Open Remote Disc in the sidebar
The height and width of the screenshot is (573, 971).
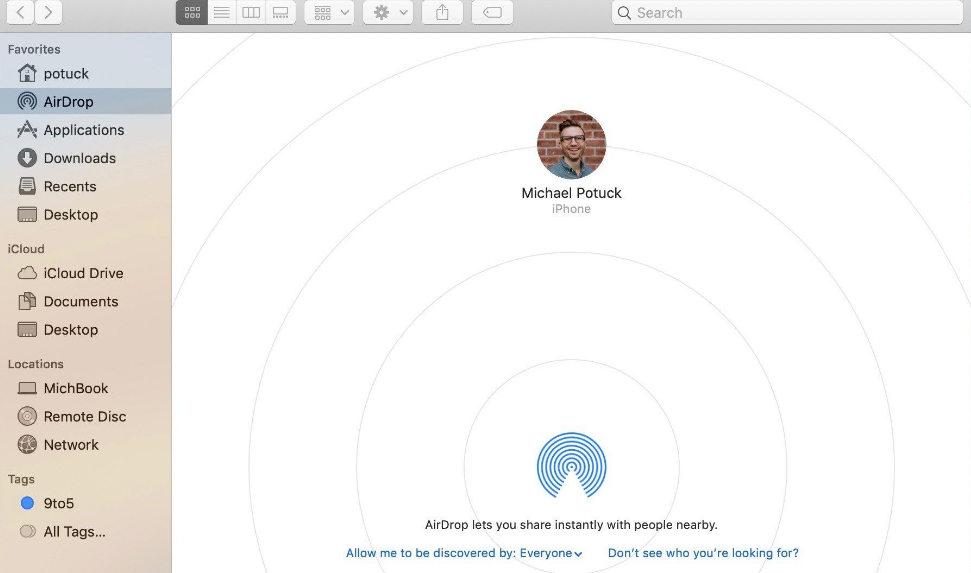click(x=85, y=416)
